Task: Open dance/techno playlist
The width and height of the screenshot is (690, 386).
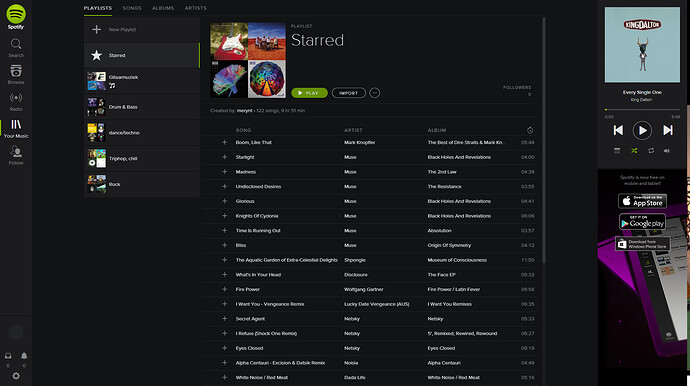Action: 142,132
